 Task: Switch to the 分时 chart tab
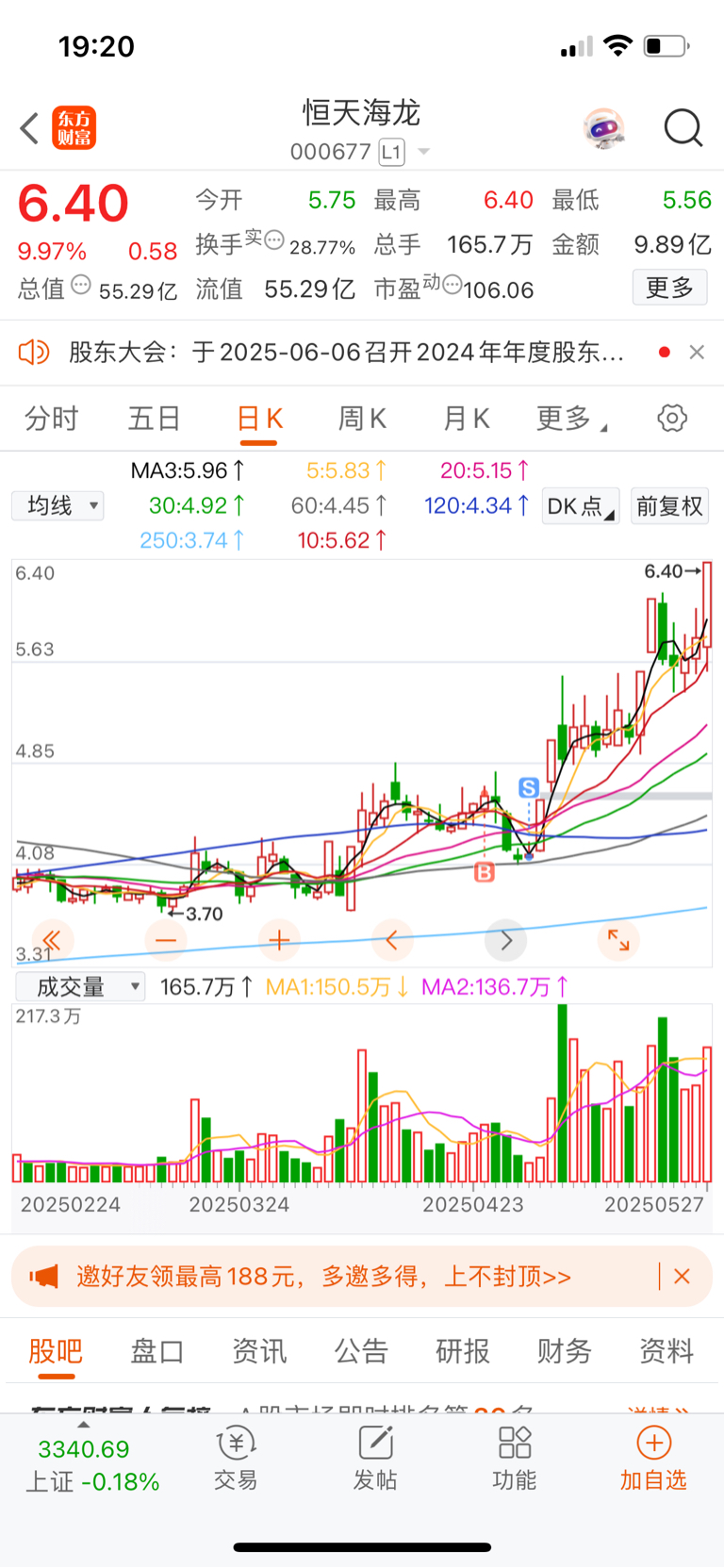pyautogui.click(x=51, y=419)
